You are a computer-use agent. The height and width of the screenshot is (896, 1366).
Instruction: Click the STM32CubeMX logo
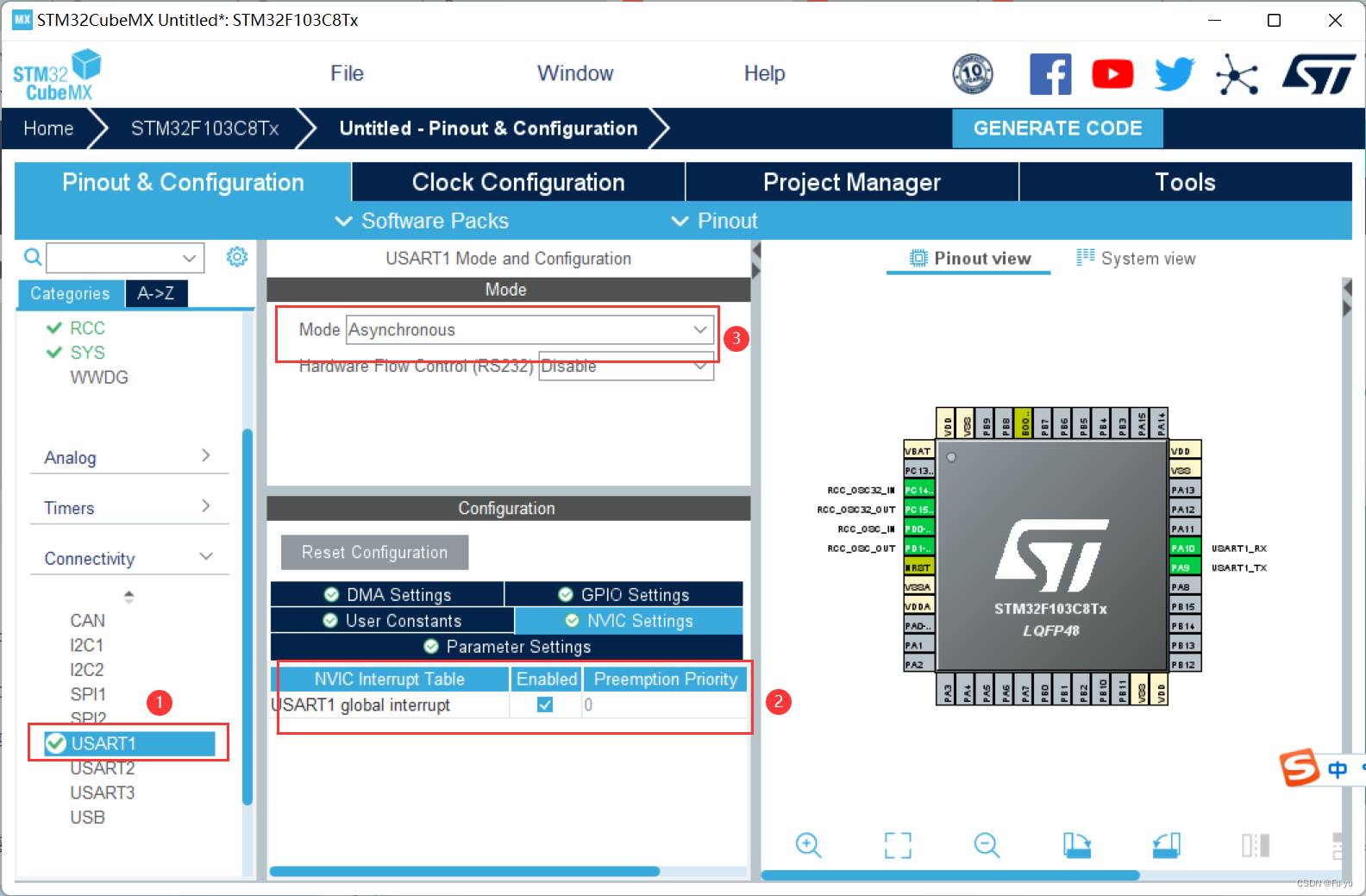click(x=57, y=76)
